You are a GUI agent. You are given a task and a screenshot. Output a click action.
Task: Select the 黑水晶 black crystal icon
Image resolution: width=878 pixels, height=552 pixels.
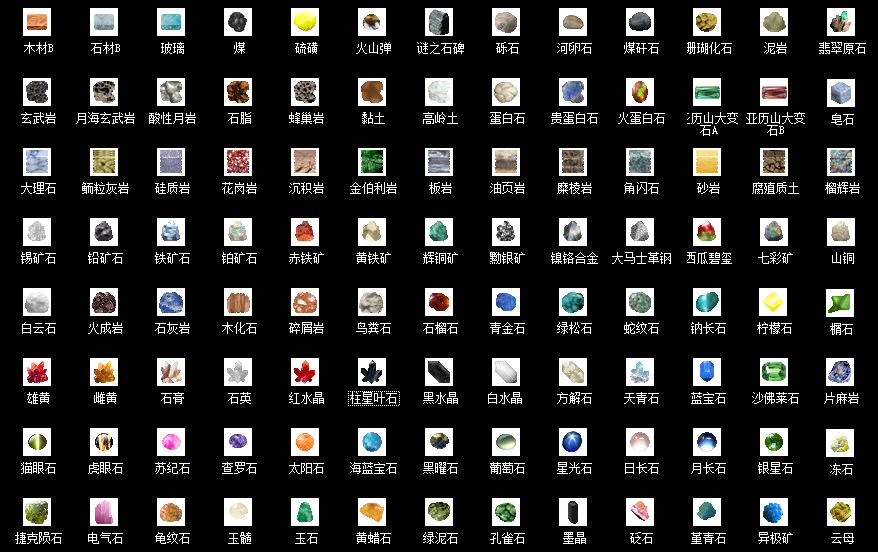439,372
